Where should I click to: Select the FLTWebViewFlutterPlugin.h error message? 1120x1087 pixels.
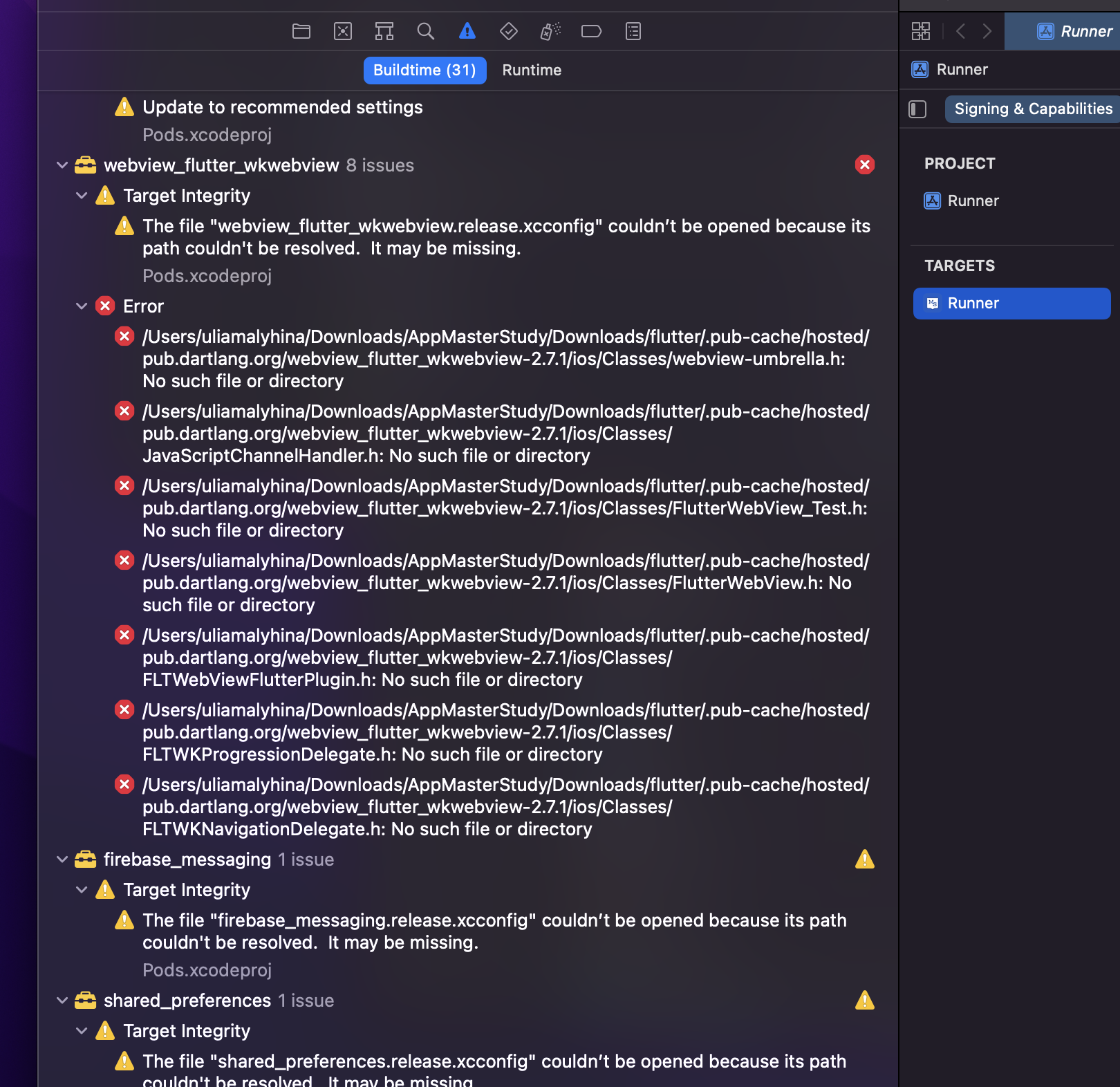[506, 658]
